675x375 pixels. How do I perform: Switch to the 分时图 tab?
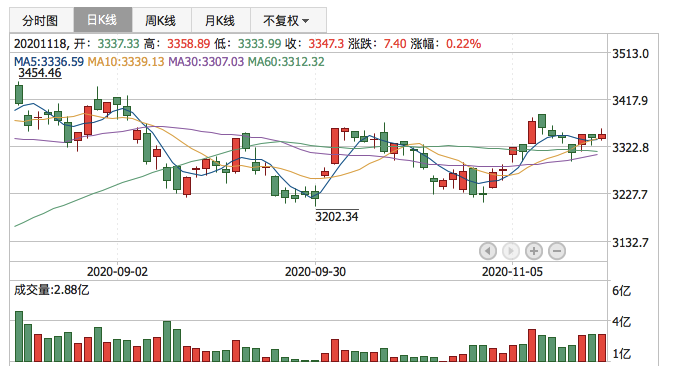pyautogui.click(x=41, y=20)
